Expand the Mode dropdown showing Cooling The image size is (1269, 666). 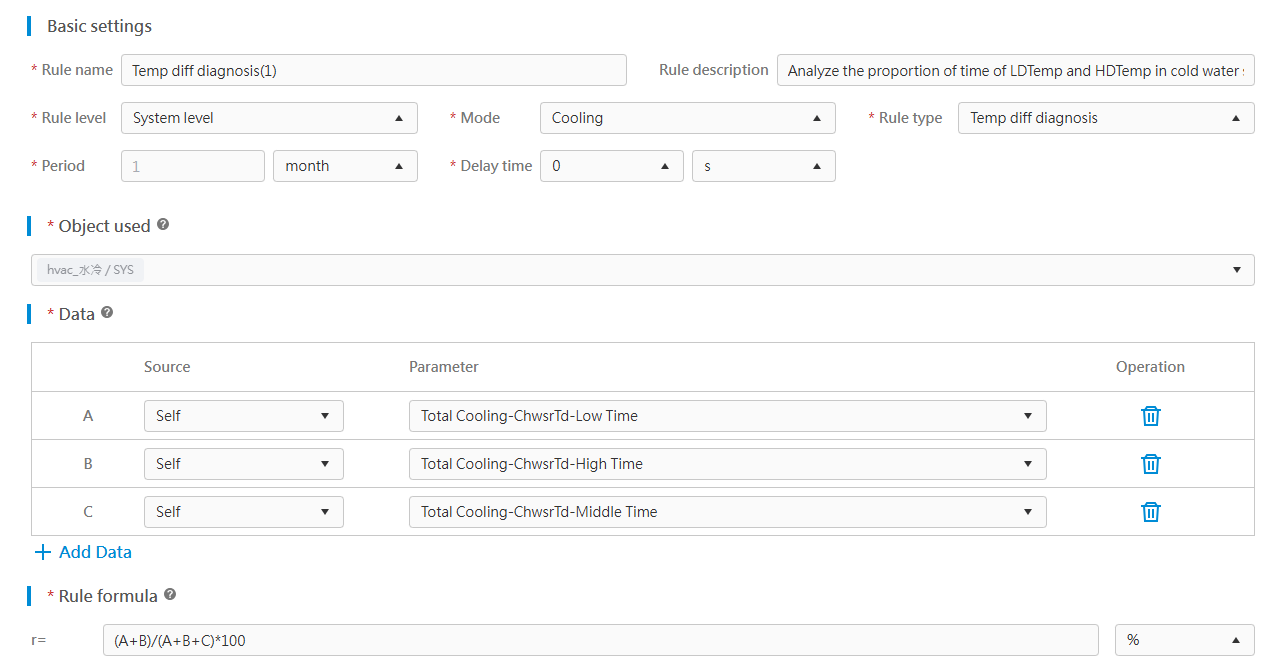[687, 118]
